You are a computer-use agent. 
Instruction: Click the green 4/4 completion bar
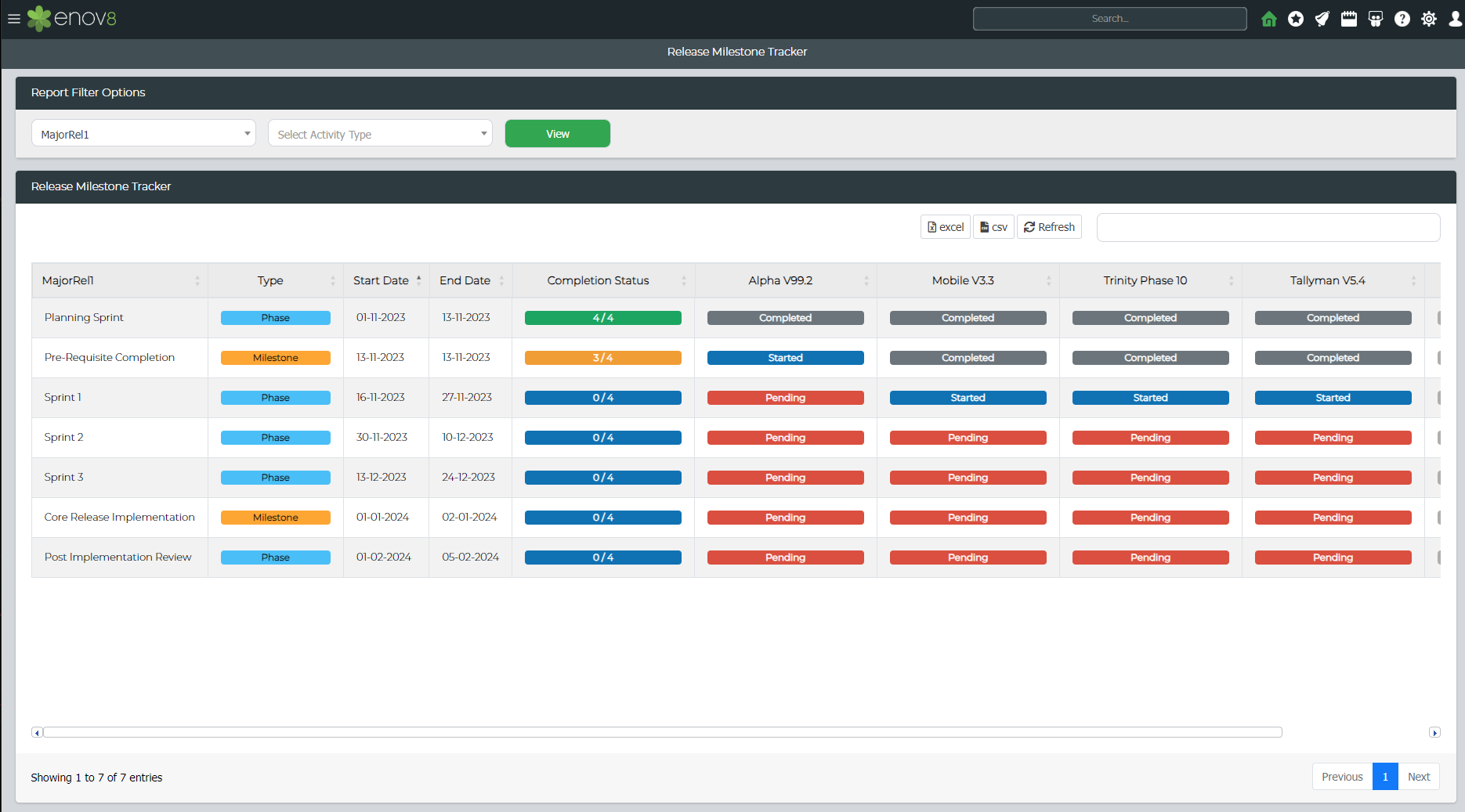(x=603, y=318)
